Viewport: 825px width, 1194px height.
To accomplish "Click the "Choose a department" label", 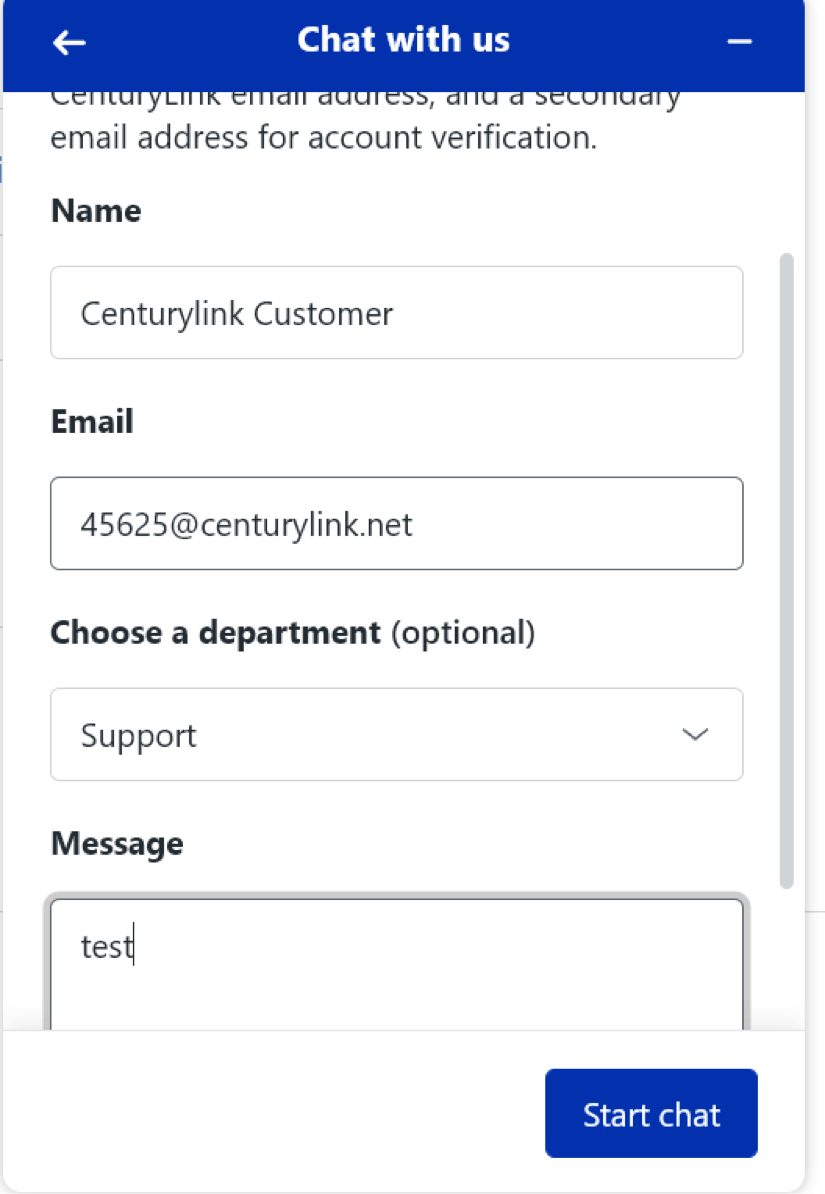I will (293, 633).
